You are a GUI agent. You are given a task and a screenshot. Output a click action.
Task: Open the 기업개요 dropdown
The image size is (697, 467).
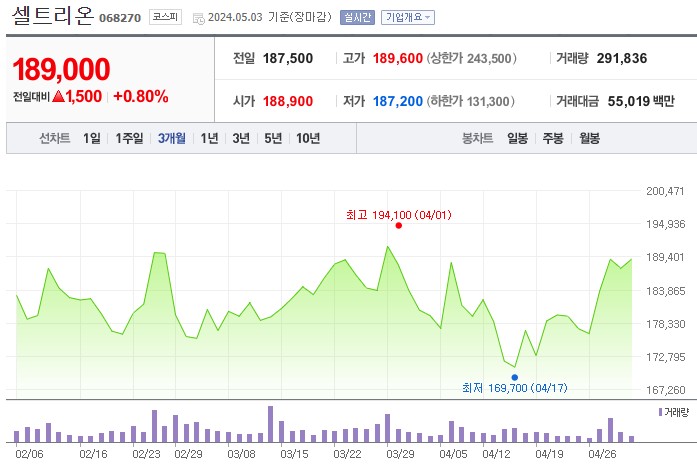408,17
